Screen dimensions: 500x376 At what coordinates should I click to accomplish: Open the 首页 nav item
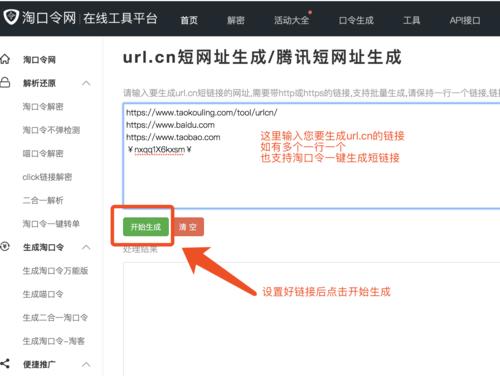[189, 20]
